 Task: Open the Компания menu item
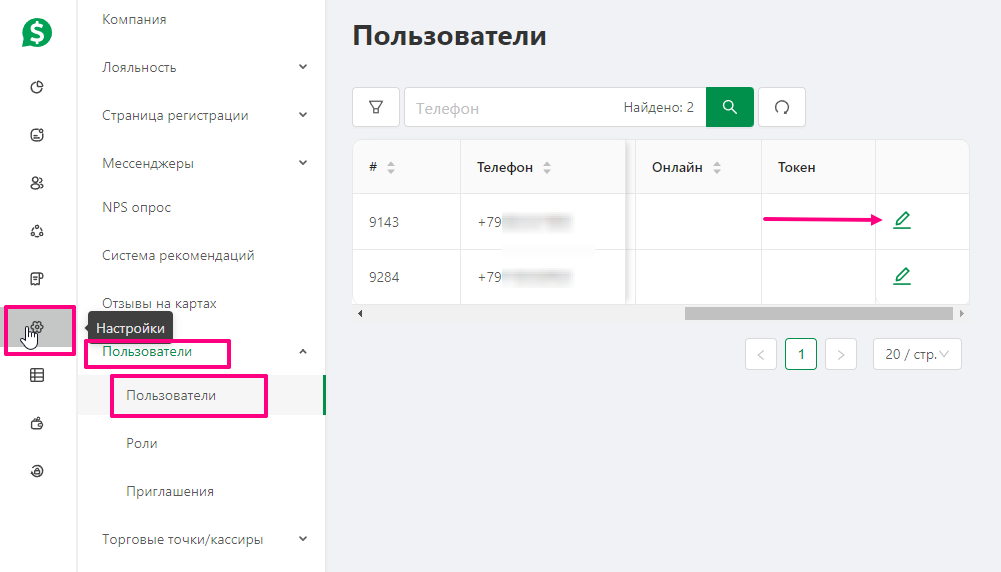(x=134, y=19)
